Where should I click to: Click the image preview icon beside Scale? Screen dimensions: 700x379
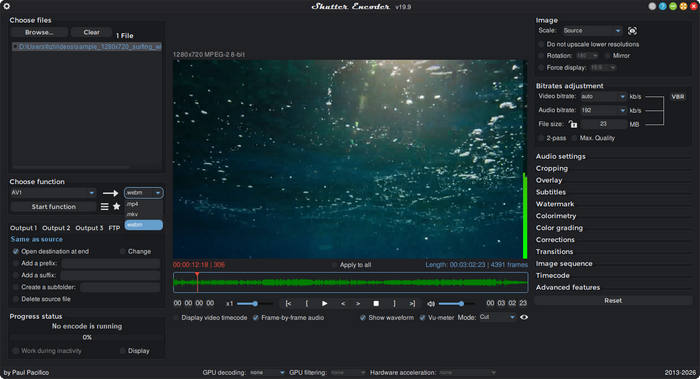click(632, 31)
